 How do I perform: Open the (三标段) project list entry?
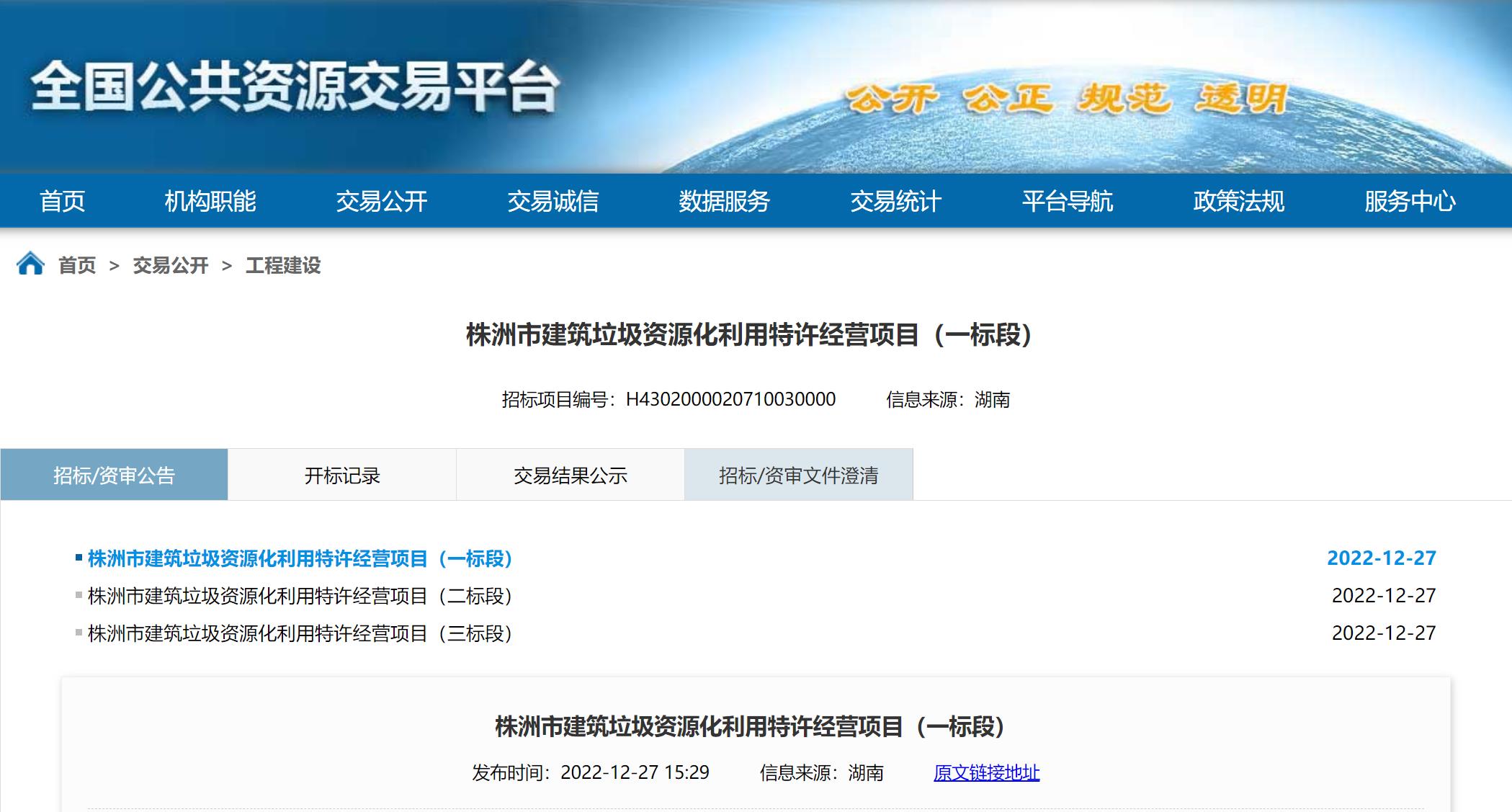[x=300, y=633]
